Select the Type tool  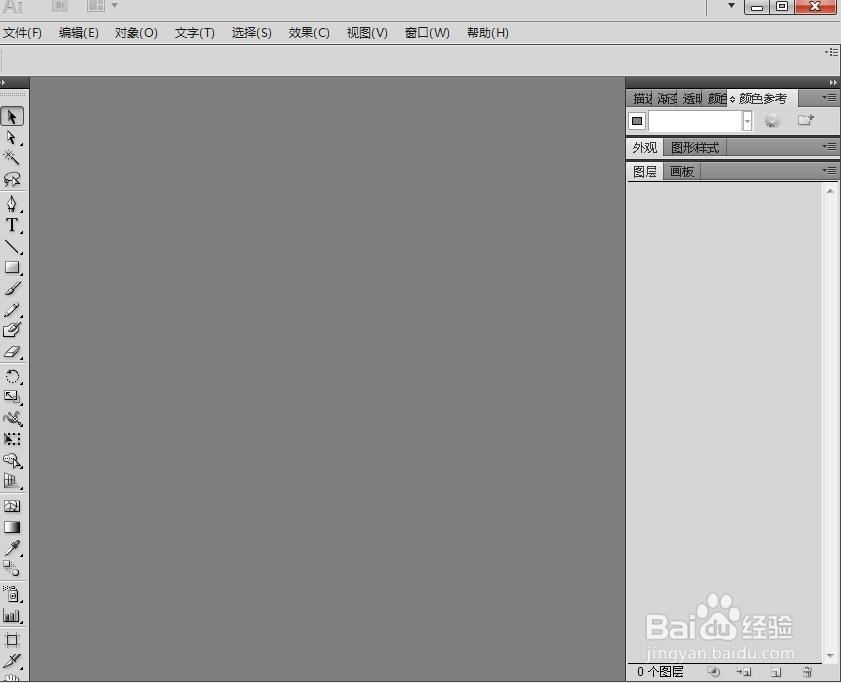pyautogui.click(x=12, y=225)
